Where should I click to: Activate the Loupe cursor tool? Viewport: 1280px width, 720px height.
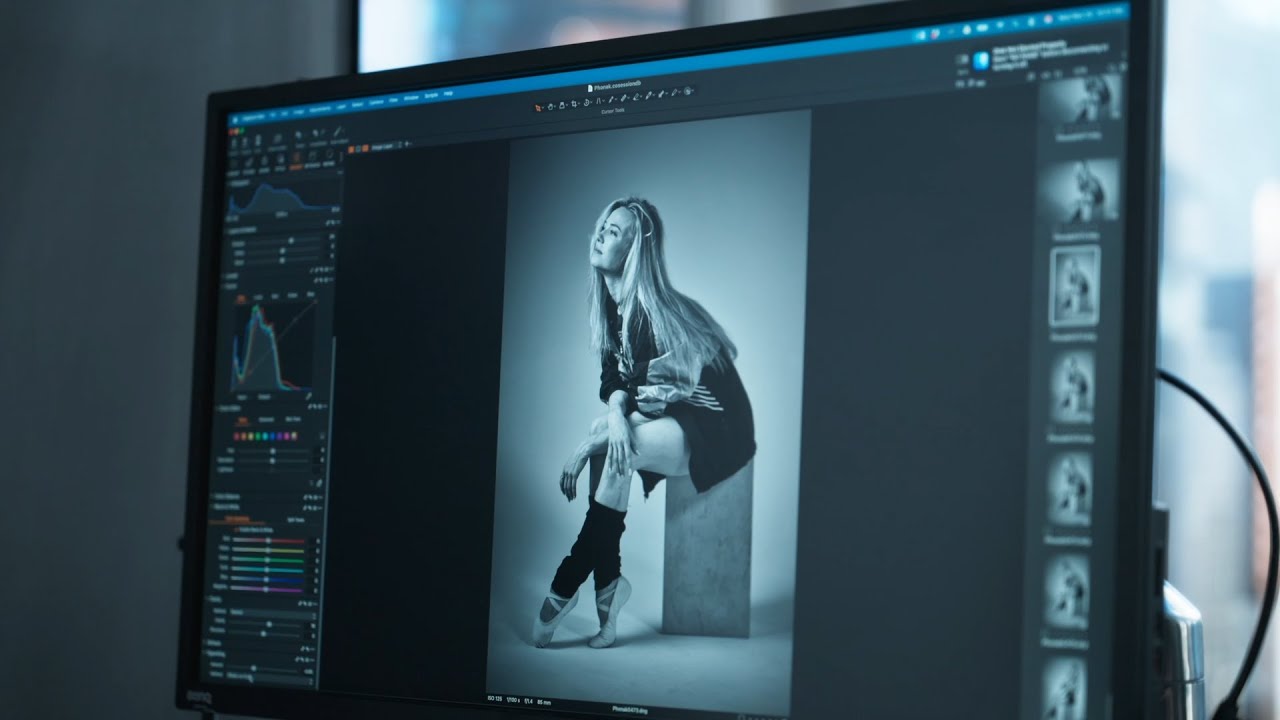point(562,106)
